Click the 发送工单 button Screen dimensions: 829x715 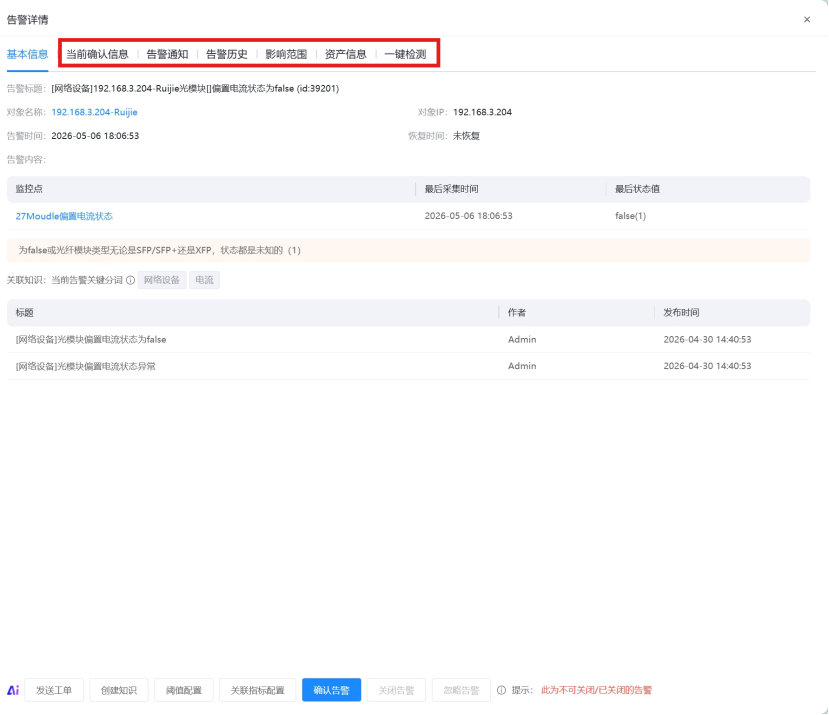pos(54,690)
